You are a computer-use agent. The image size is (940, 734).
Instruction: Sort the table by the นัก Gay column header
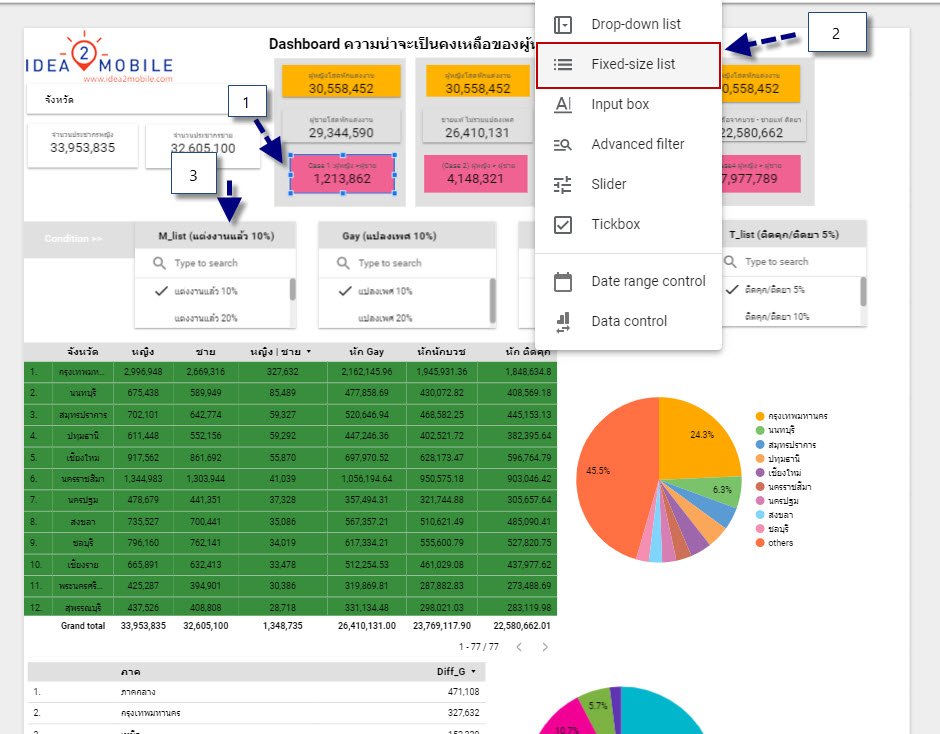366,351
